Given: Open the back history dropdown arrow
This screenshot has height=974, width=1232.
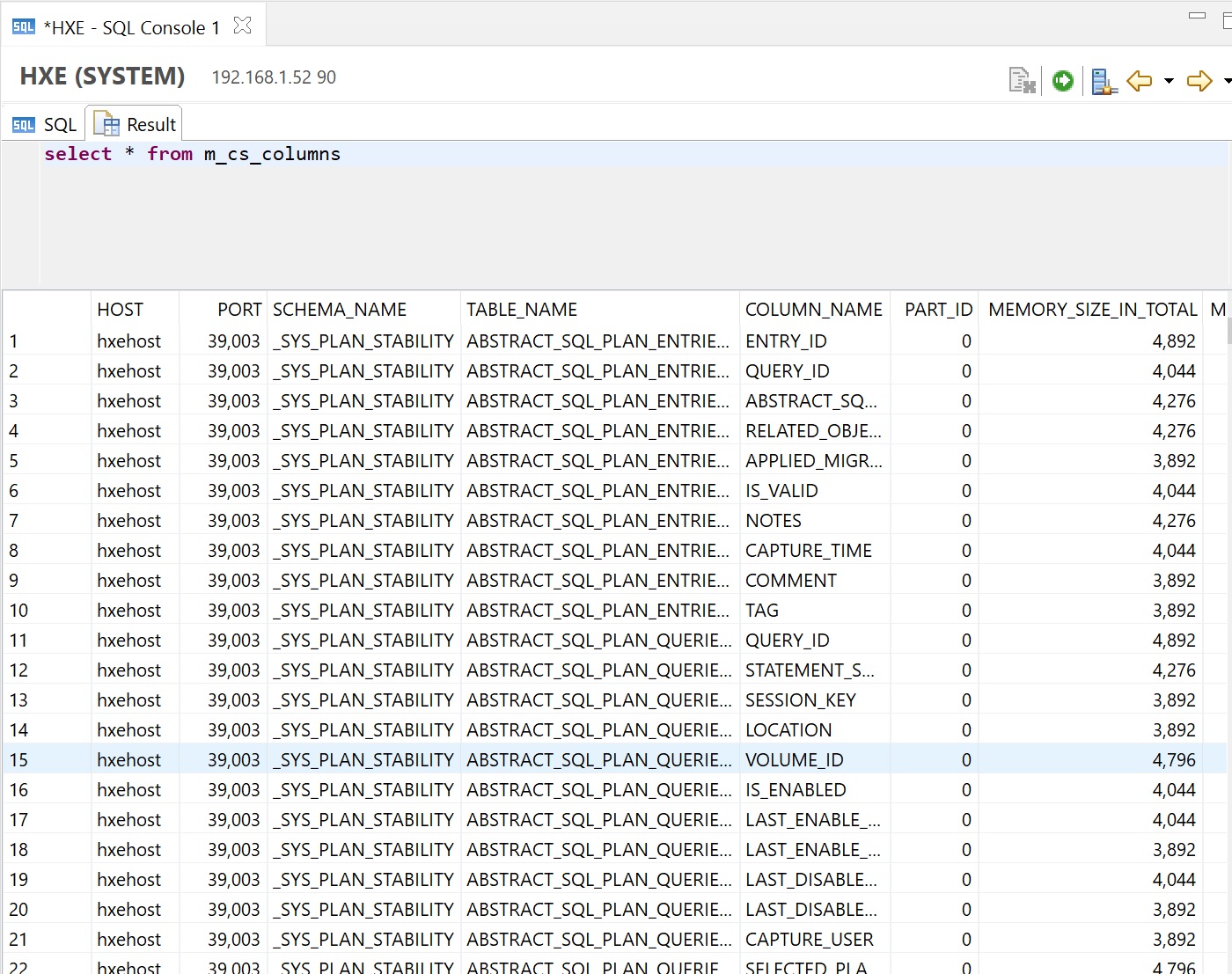Looking at the screenshot, I should (1169, 81).
